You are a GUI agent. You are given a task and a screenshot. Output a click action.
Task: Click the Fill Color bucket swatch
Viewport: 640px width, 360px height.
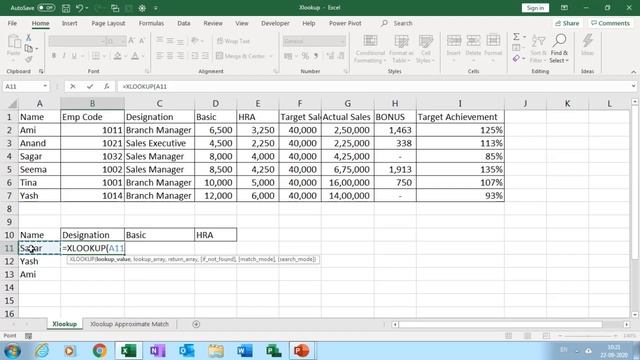click(x=118, y=56)
